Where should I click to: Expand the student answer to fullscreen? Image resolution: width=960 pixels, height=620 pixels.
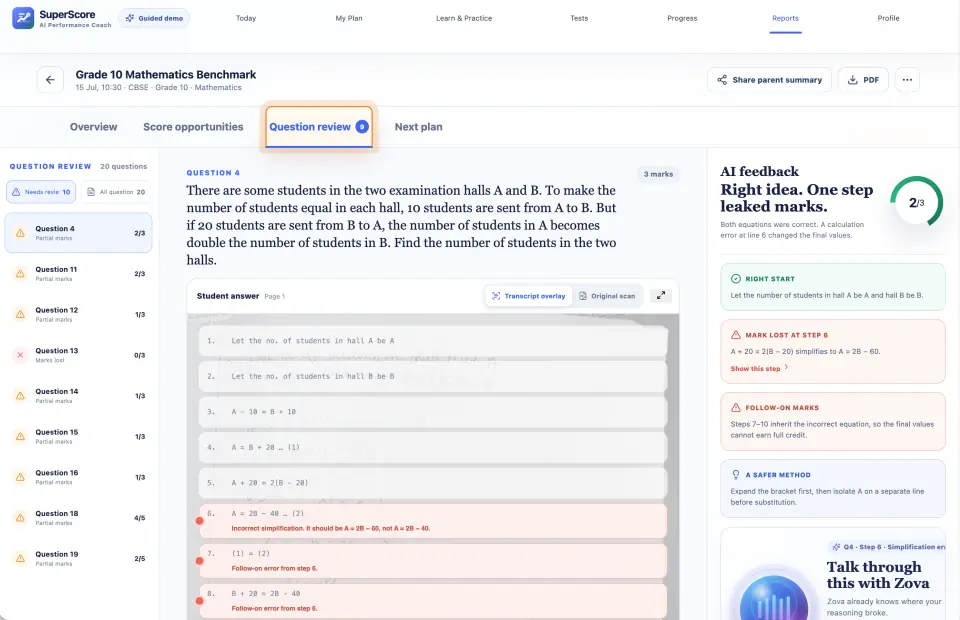click(x=661, y=296)
